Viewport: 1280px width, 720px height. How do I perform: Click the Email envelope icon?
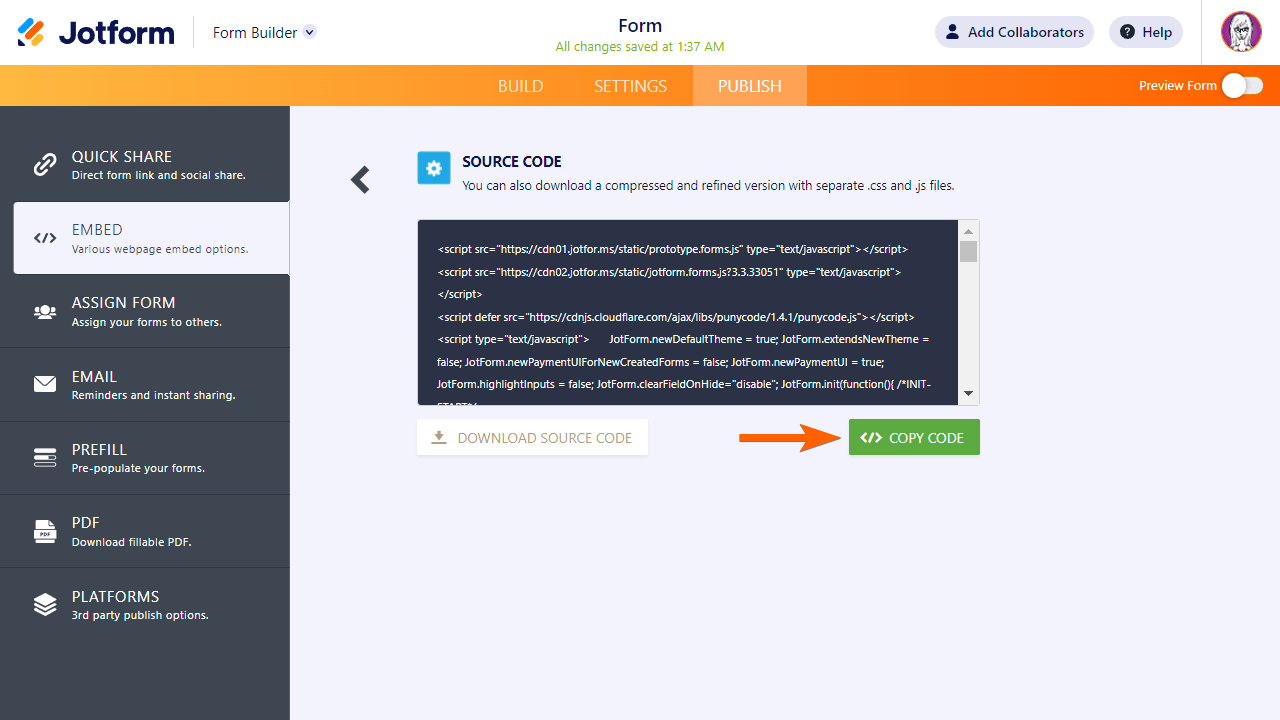coord(45,384)
